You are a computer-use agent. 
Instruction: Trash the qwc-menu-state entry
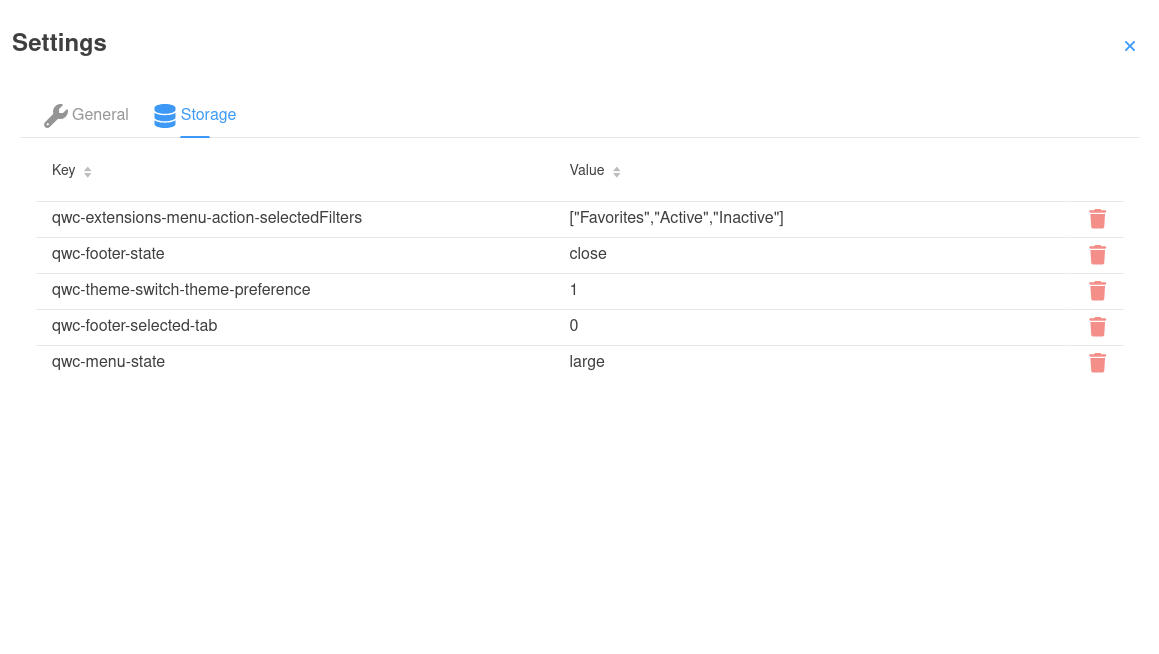1097,363
